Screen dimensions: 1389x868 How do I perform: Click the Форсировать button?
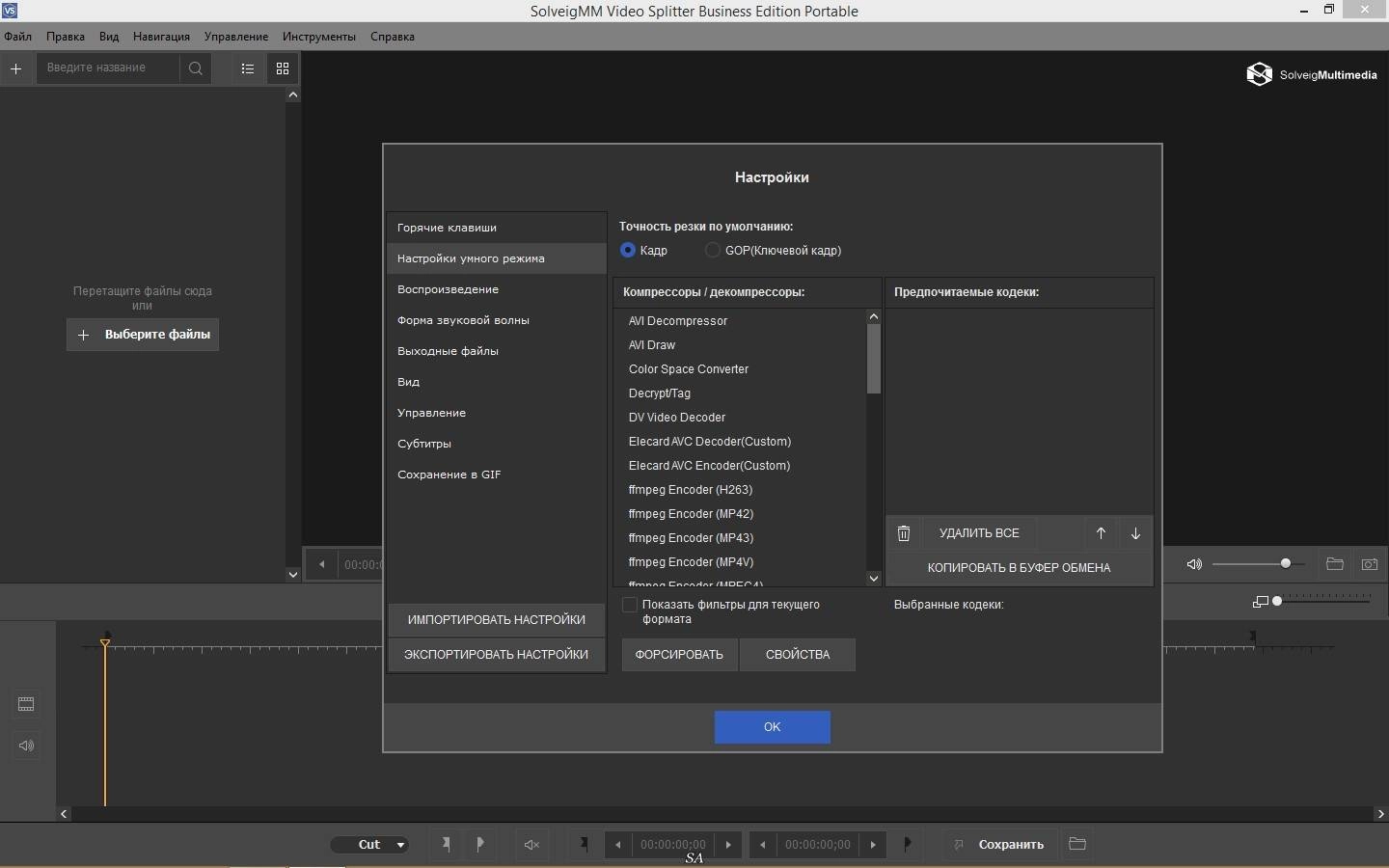click(679, 655)
